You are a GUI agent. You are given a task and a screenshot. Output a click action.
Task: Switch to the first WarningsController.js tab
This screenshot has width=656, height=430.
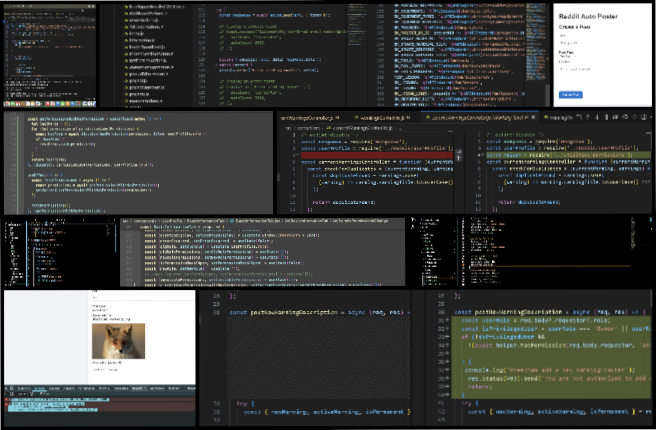[309, 118]
